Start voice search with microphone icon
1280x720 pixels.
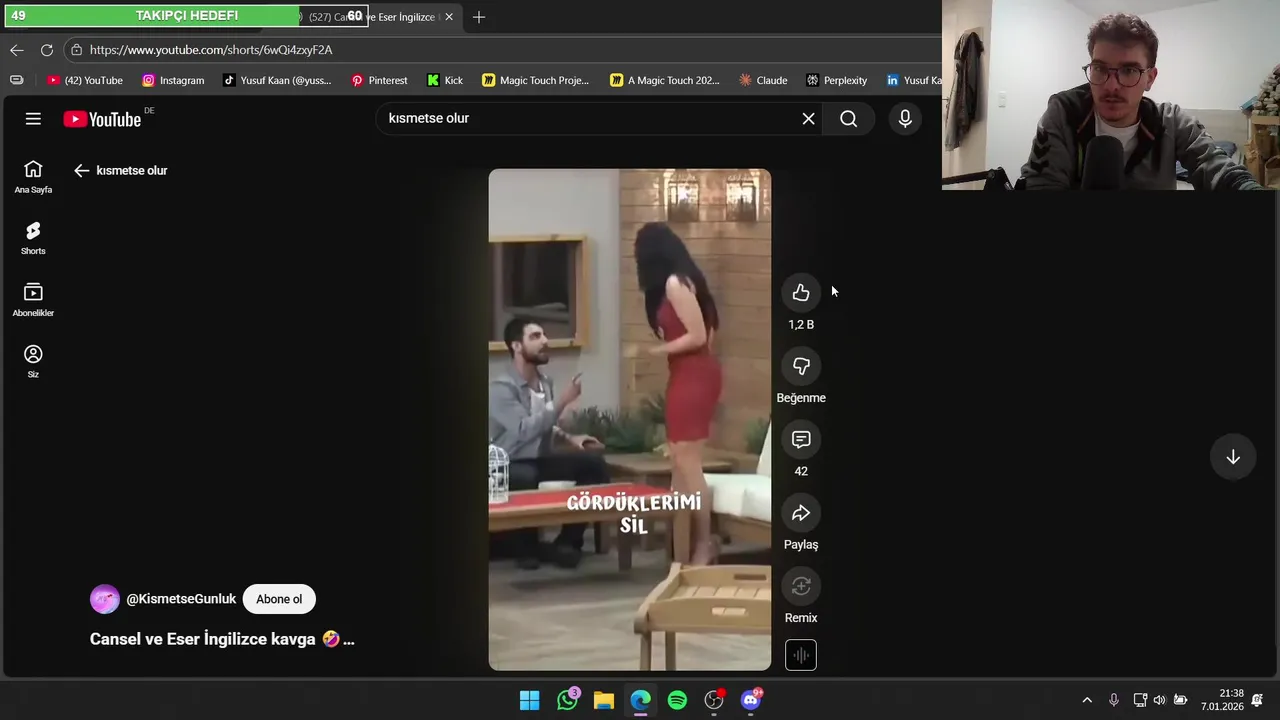(x=905, y=119)
